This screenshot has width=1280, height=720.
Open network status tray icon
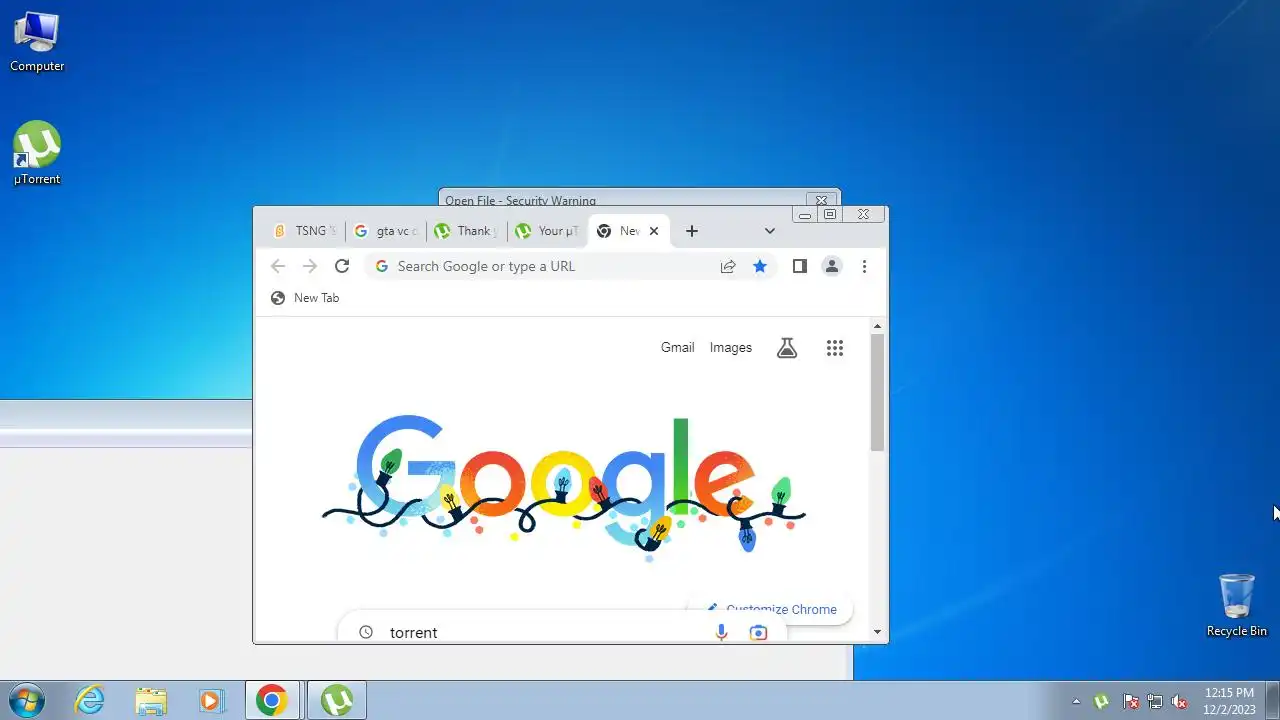[x=1155, y=701]
